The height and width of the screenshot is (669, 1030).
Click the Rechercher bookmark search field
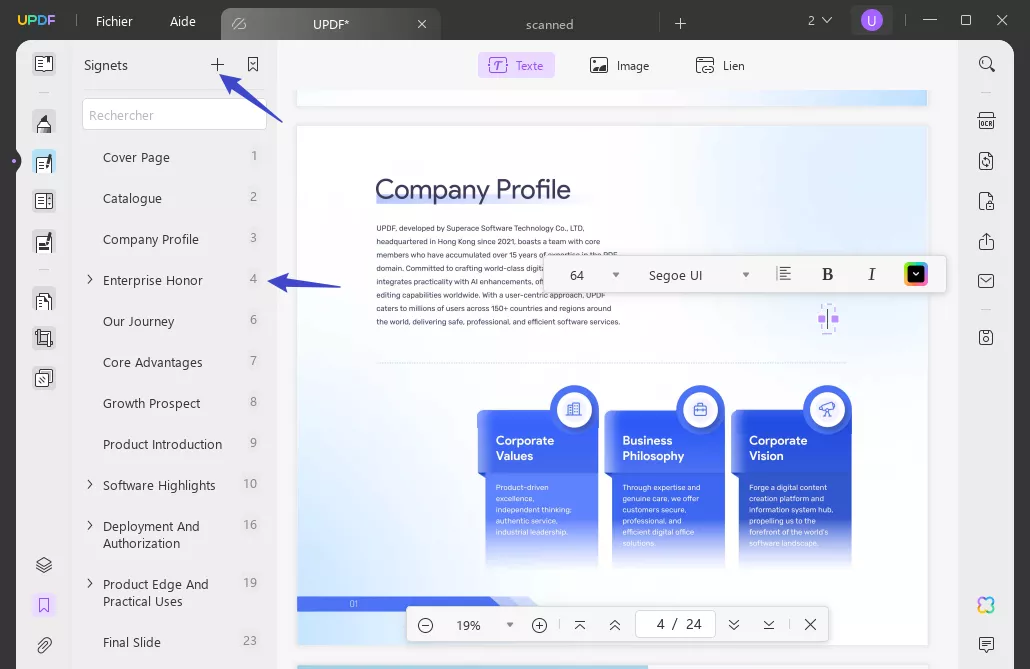click(174, 115)
